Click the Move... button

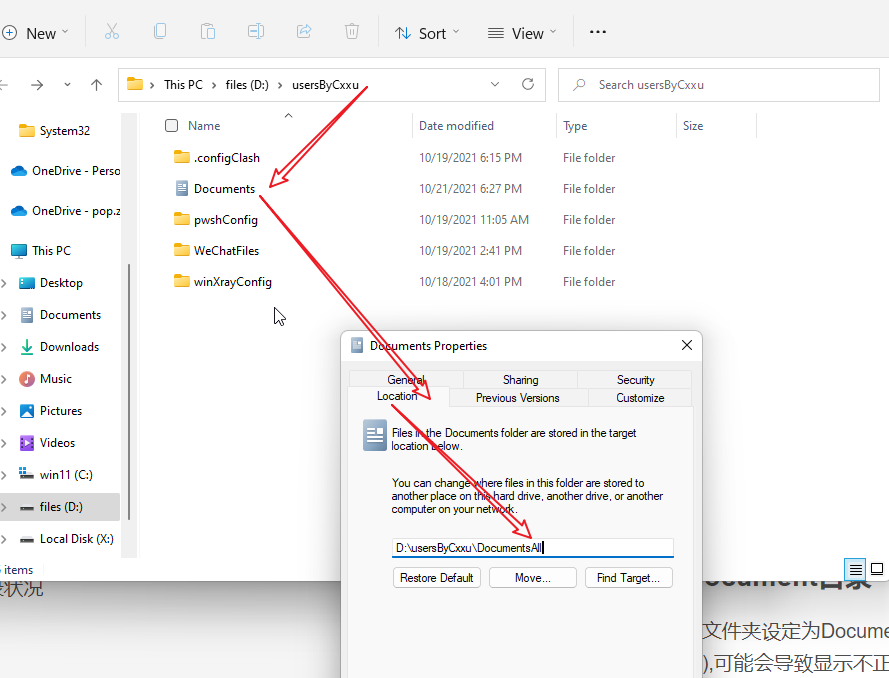coord(532,578)
